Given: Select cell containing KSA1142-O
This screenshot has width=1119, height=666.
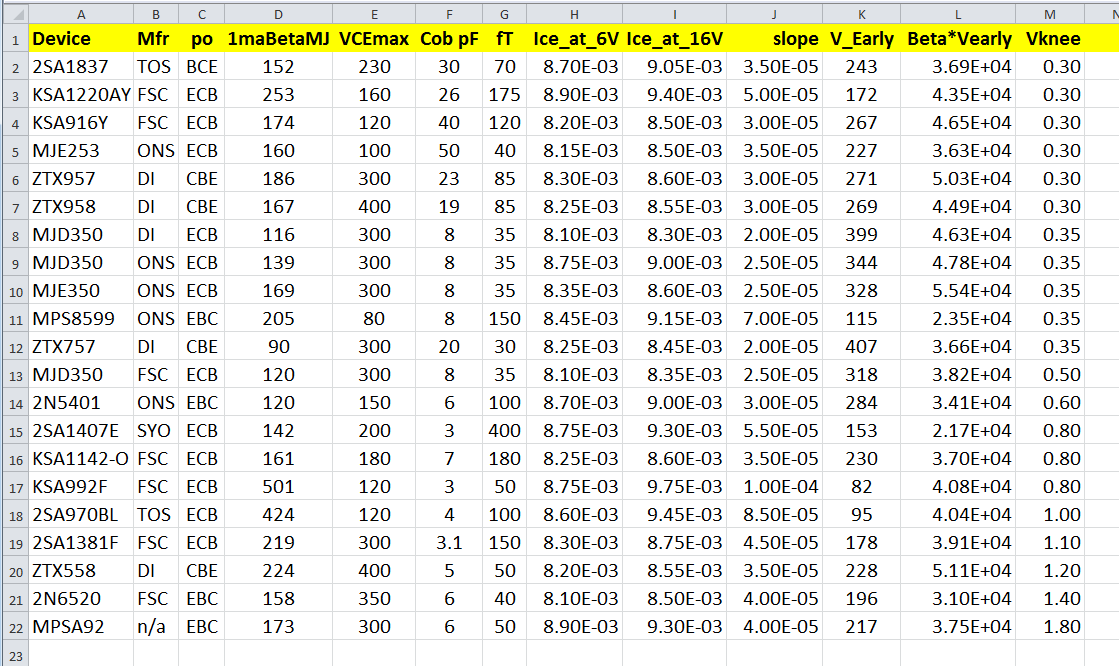Looking at the screenshot, I should [81, 459].
